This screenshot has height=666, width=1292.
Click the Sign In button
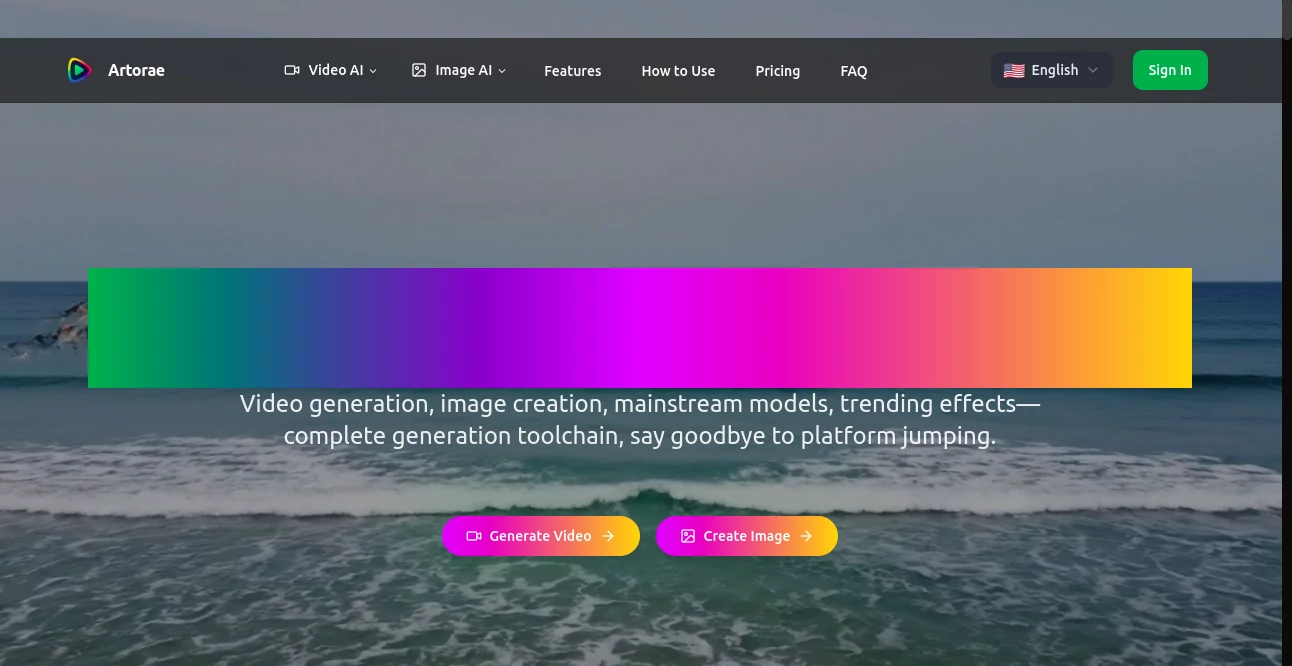[x=1169, y=70]
